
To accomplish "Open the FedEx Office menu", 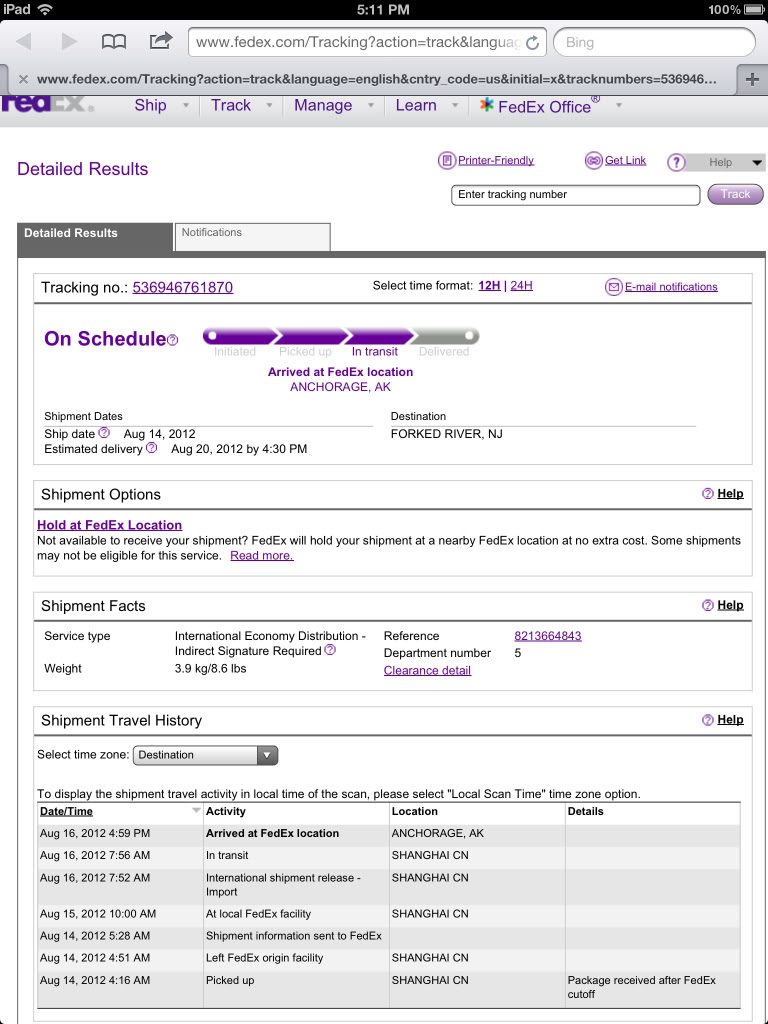I will [x=545, y=106].
